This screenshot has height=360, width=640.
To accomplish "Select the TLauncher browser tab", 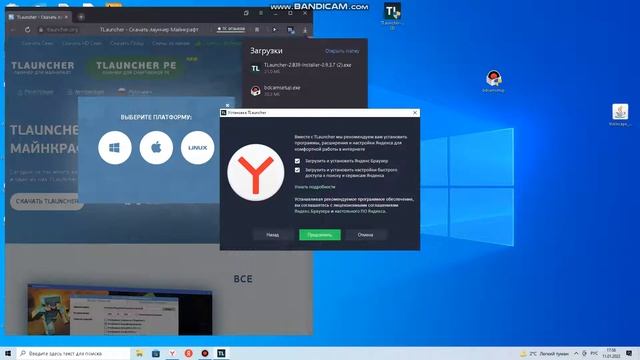I will point(39,17).
